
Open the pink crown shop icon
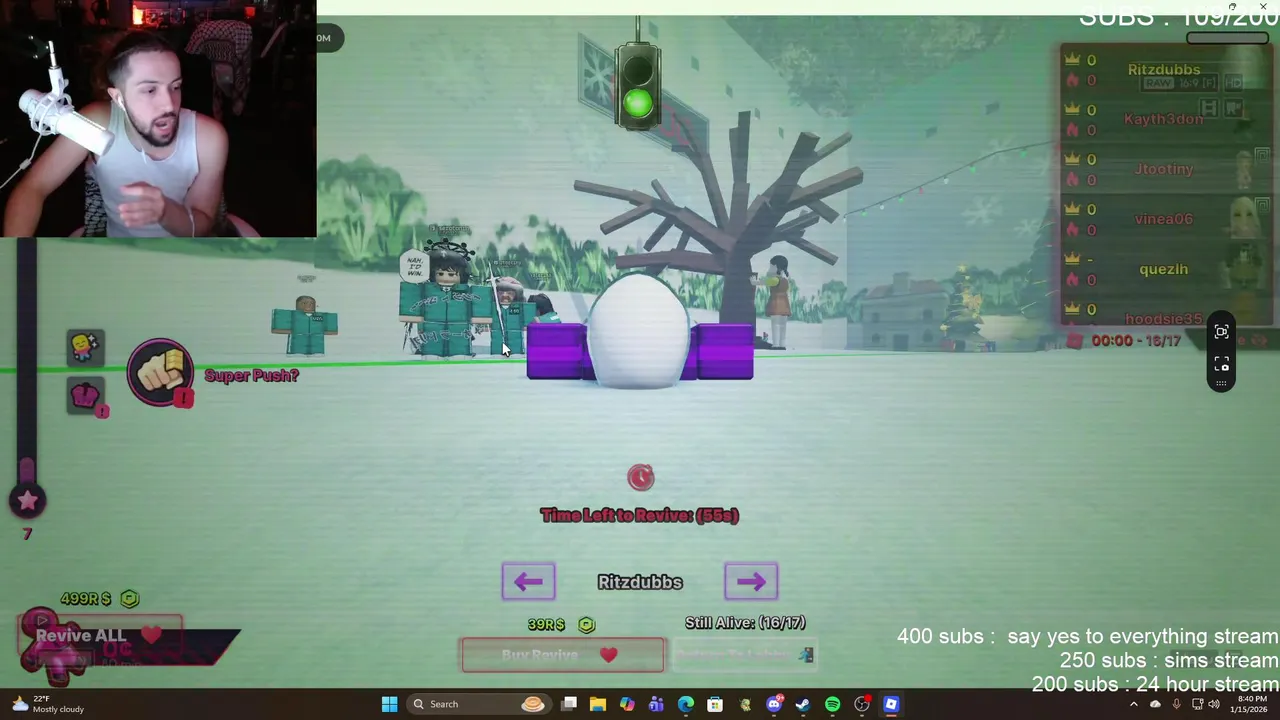pos(86,397)
